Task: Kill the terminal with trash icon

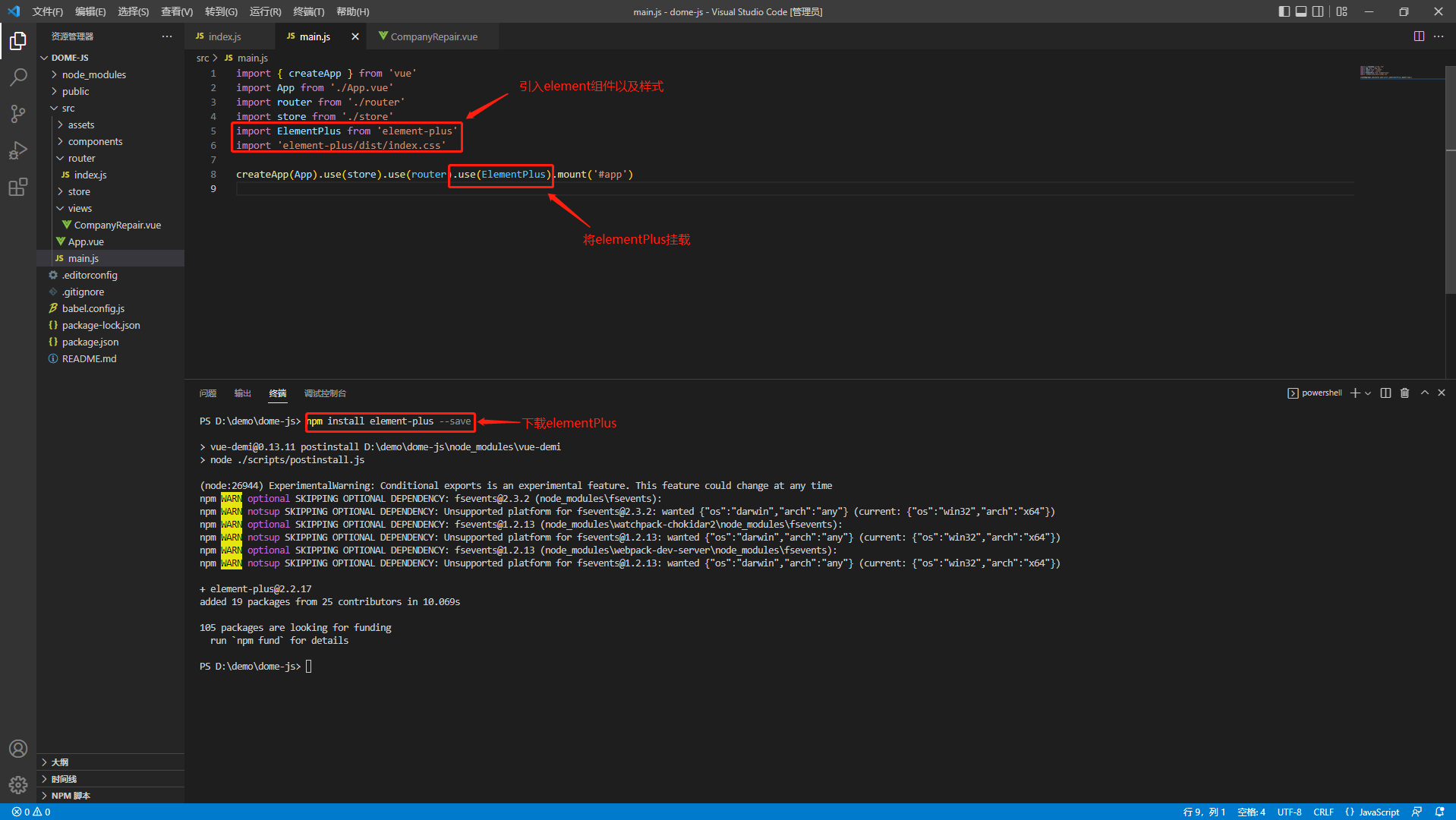Action: point(1404,393)
